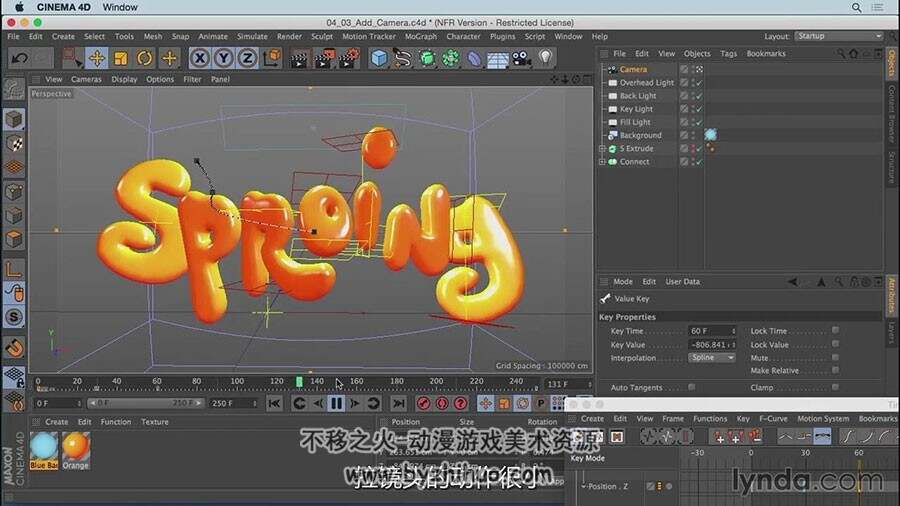Enable the Lock Value checkbox

835,344
